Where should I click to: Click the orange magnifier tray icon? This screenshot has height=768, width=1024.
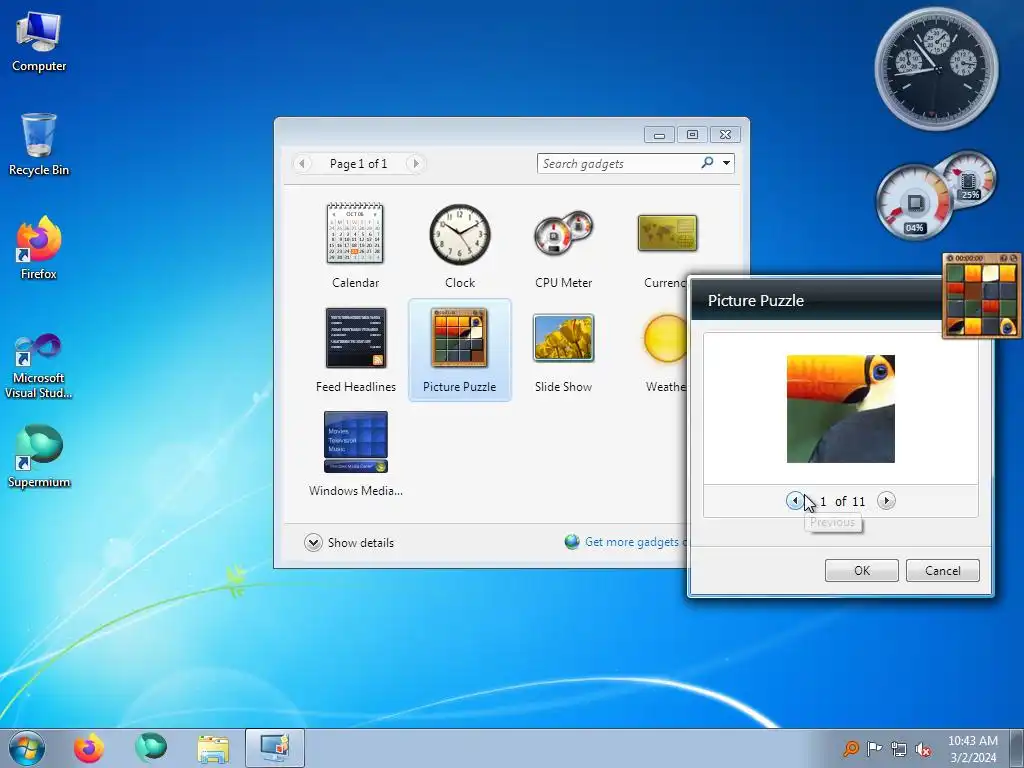[x=850, y=748]
